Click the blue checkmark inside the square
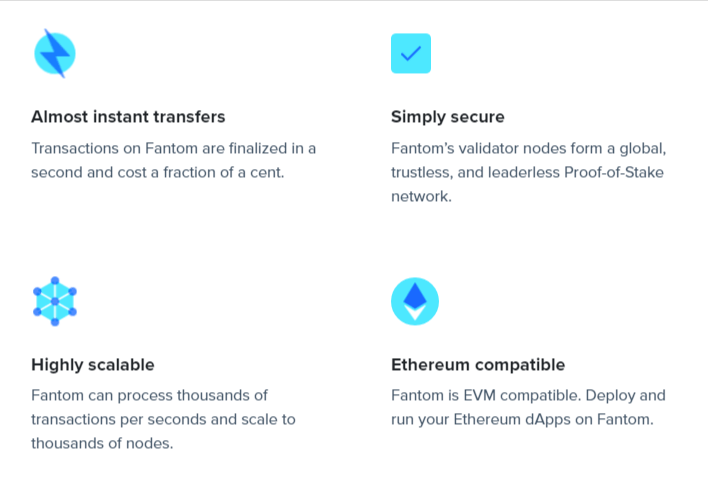This screenshot has height=482, width=708. [411, 53]
